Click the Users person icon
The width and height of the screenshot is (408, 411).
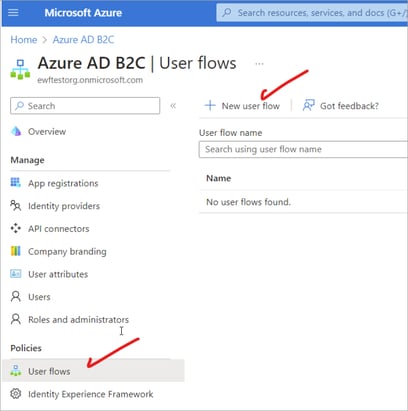click(16, 296)
